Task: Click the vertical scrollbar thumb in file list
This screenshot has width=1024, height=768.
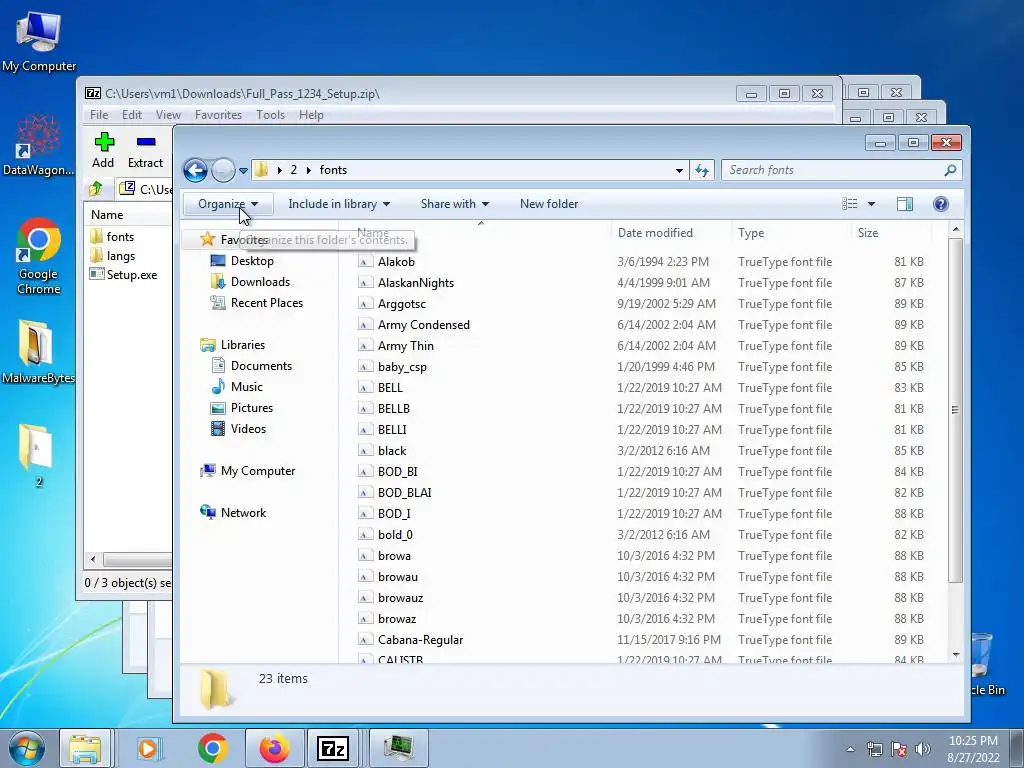Action: pos(955,410)
